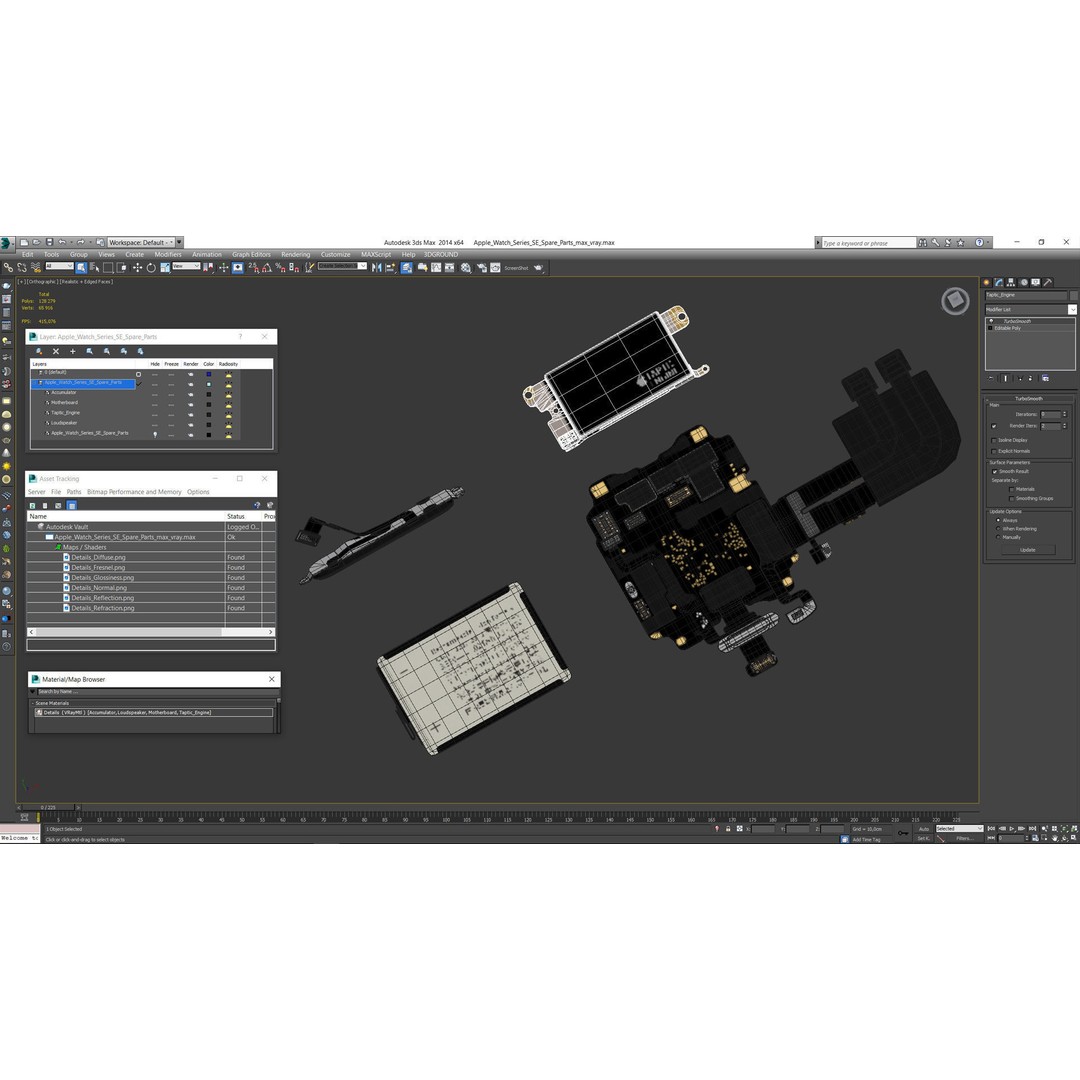Open the Create Selection Set dropdown
Image resolution: width=1080 pixels, height=1080 pixels.
coord(342,266)
